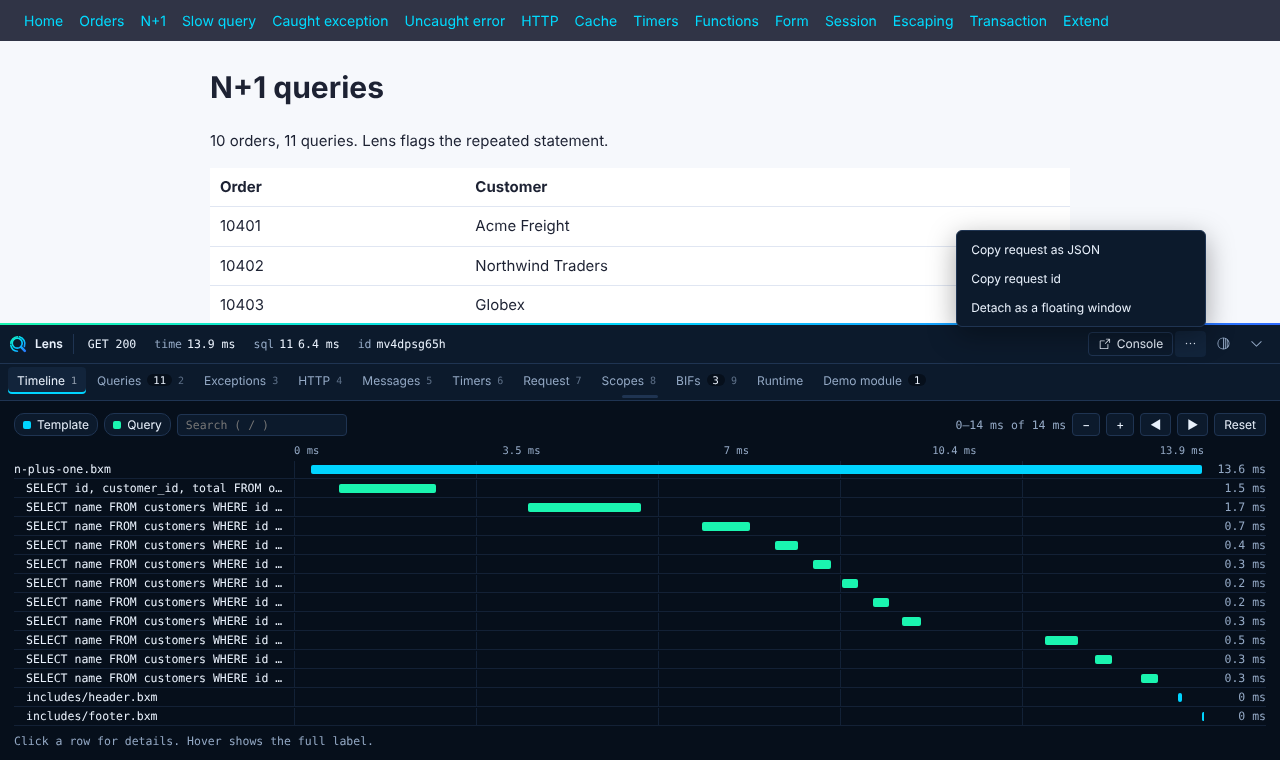Open the more options ellipsis menu
The width and height of the screenshot is (1280, 760).
coord(1190,344)
